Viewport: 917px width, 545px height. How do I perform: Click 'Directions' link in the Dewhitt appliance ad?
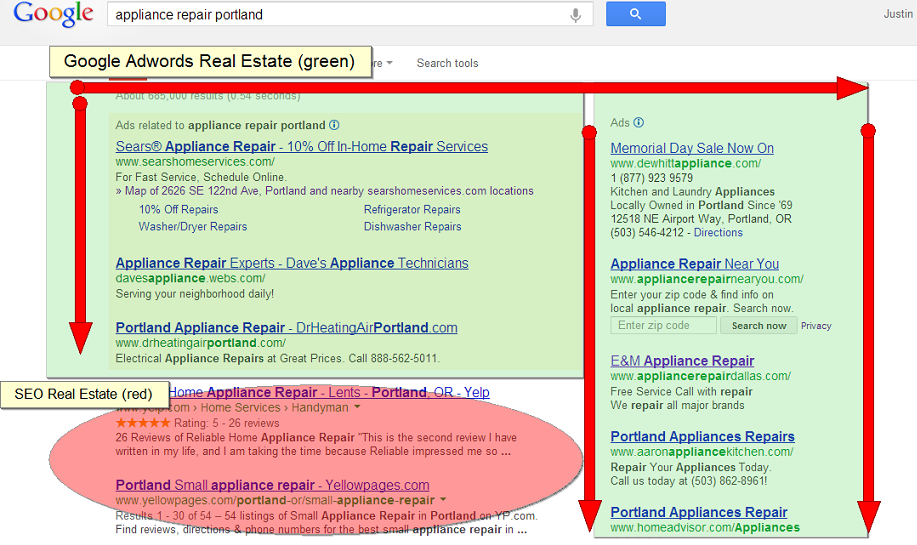click(718, 232)
